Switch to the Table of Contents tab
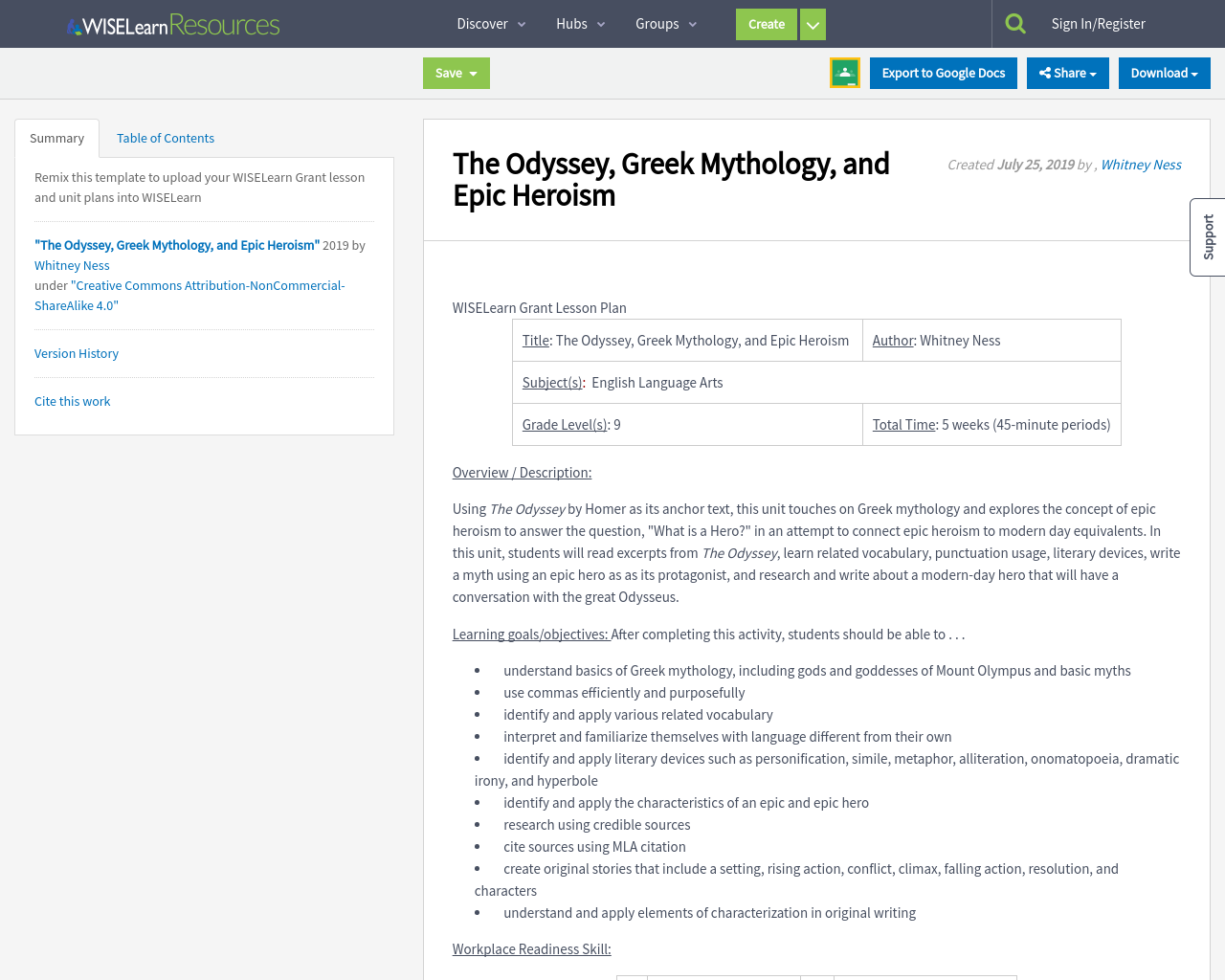 click(x=165, y=137)
